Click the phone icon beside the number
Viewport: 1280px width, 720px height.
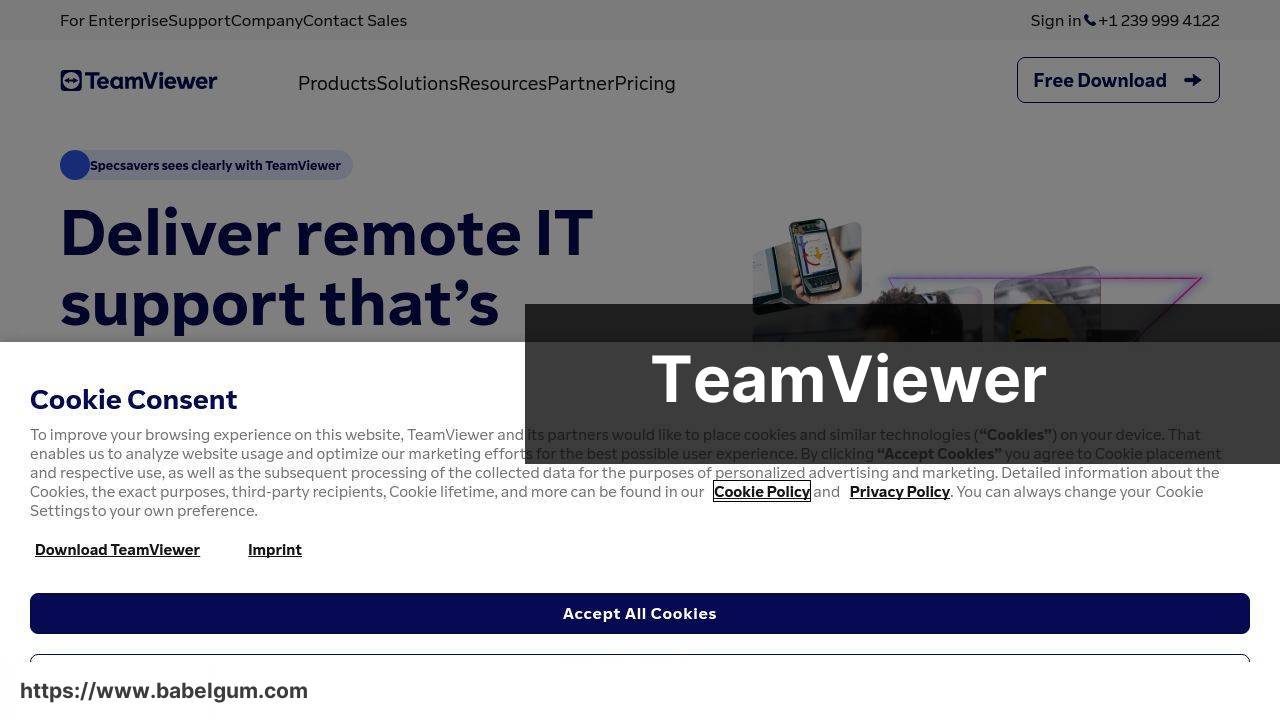1090,20
